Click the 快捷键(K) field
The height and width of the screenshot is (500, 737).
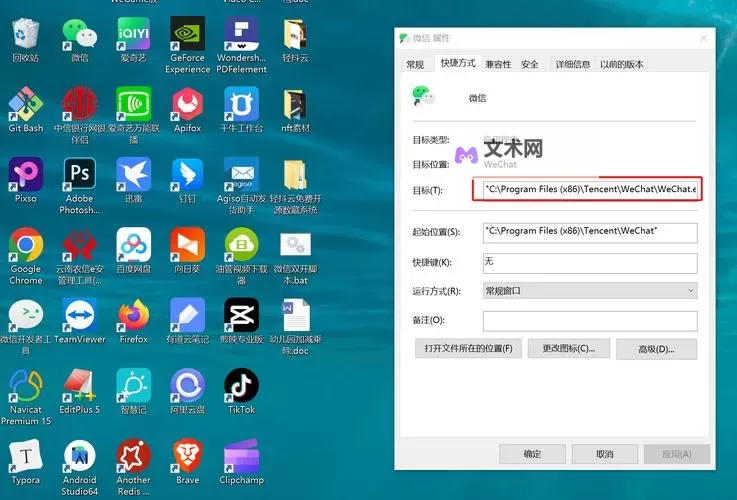pyautogui.click(x=590, y=263)
